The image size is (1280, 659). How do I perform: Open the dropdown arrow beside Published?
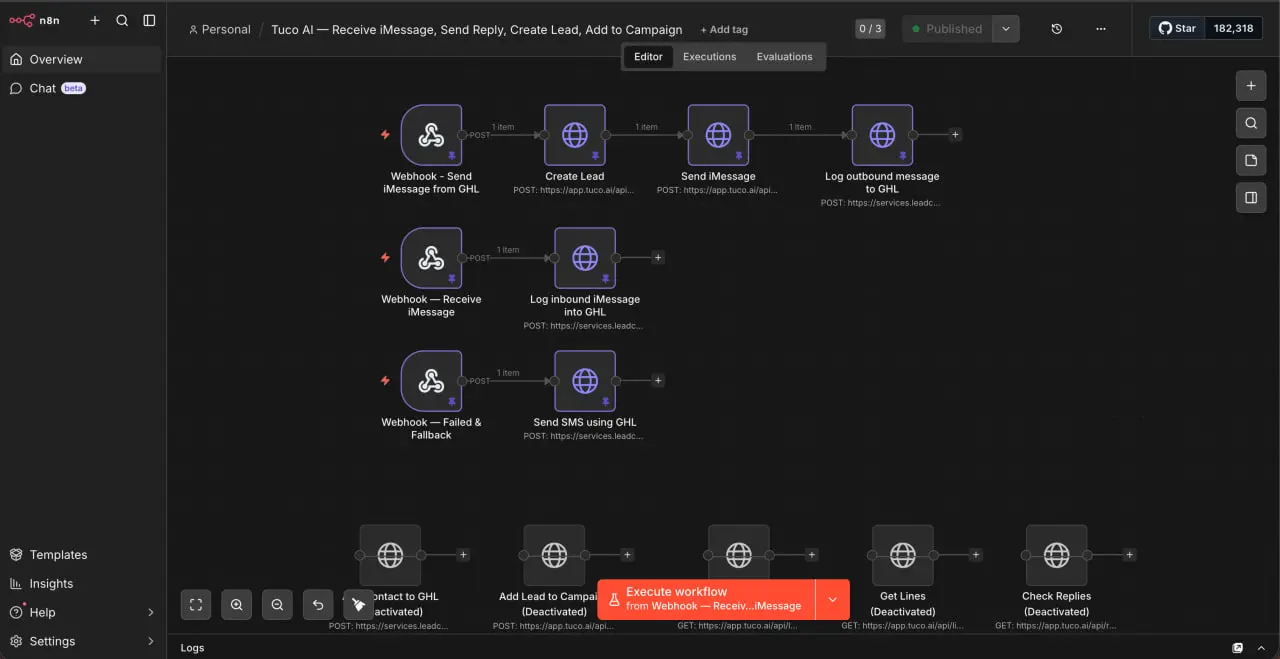[x=1006, y=29]
